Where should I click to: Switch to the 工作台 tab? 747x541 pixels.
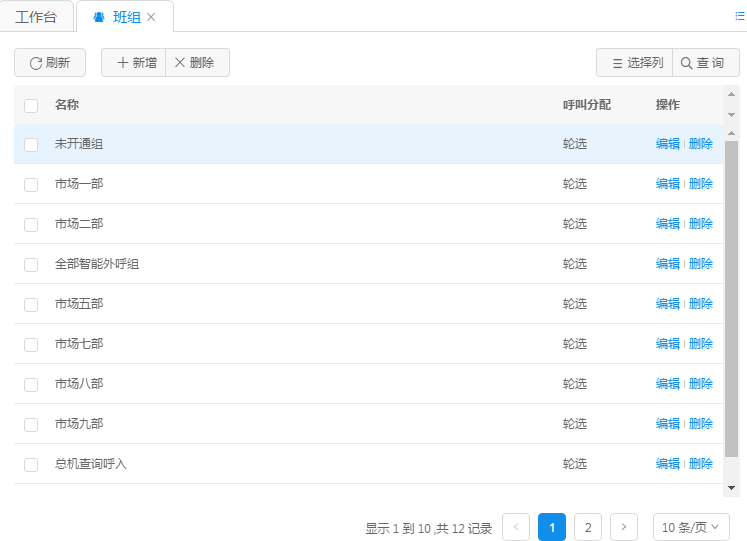pos(36,17)
